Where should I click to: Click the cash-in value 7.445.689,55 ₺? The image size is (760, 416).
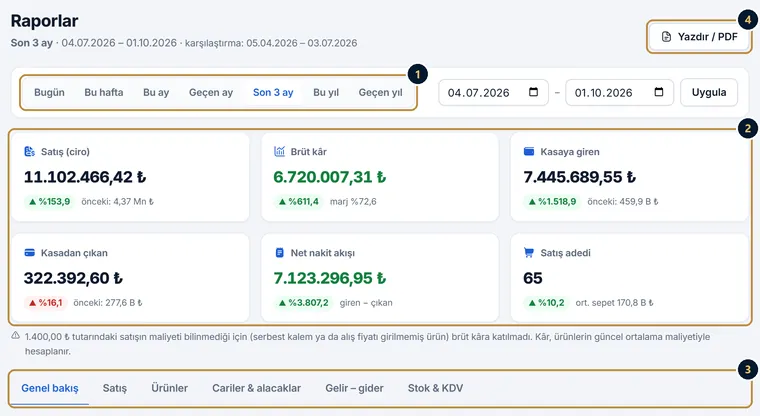579,177
